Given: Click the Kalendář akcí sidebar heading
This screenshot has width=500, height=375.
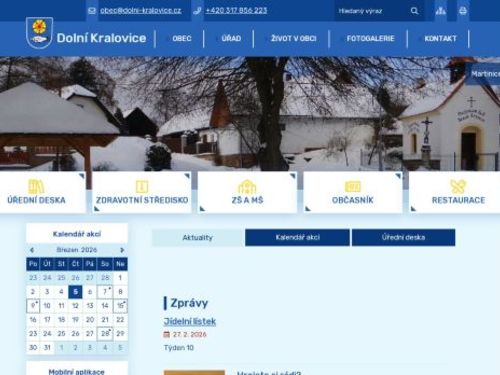Looking at the screenshot, I should click(77, 234).
